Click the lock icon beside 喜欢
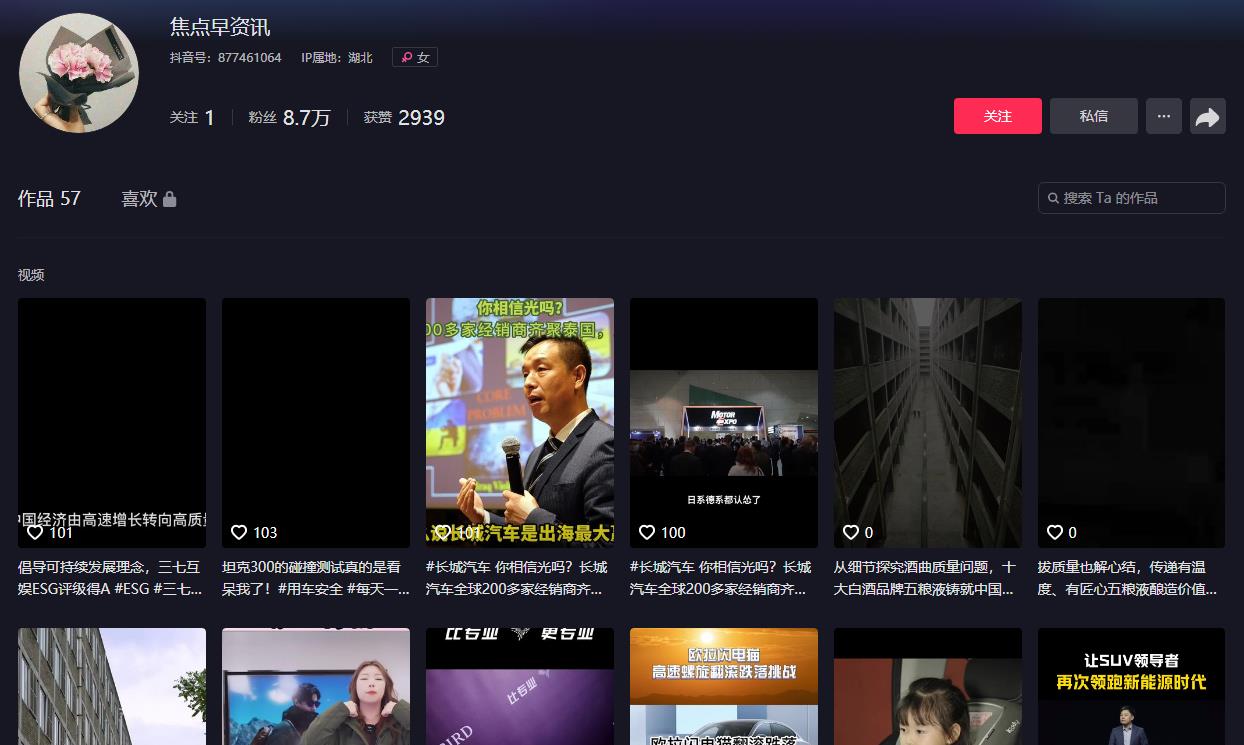1244x745 pixels. point(170,199)
